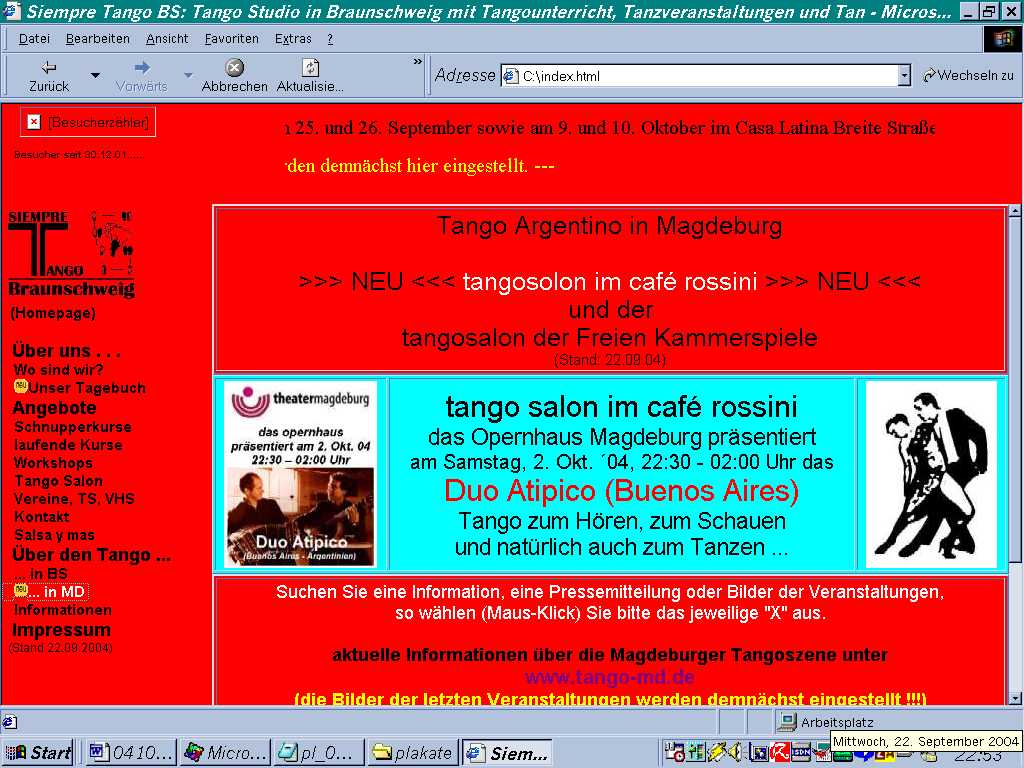Open the Impressum link
Screen dimensions: 1024x768
coord(61,630)
